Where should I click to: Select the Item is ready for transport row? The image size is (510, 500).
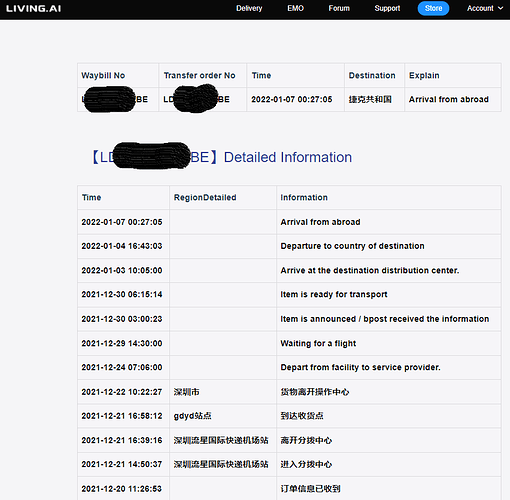[289, 295]
